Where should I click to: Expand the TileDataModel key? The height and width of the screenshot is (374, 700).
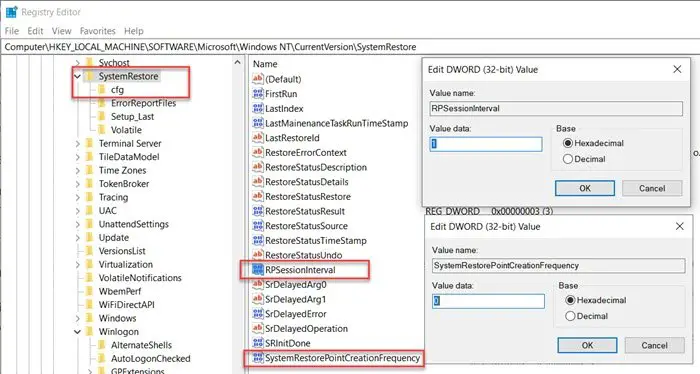click(x=77, y=157)
